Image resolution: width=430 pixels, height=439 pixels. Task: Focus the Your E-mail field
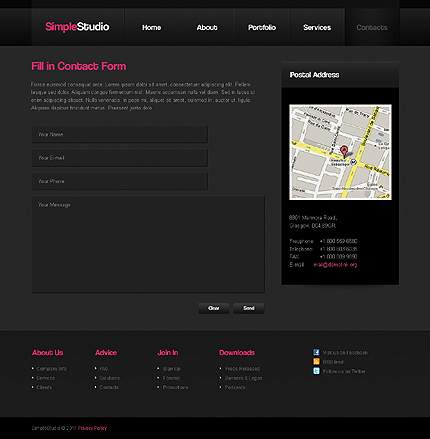point(120,158)
